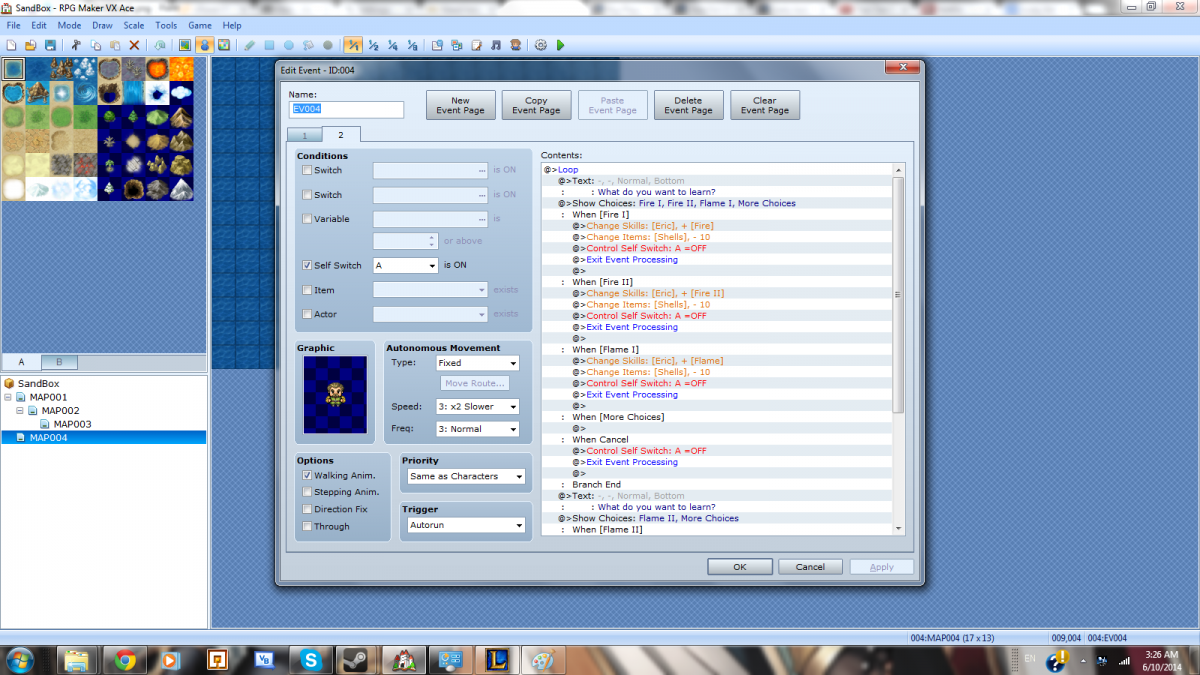Open the Freq dropdown showing Normal

point(478,429)
